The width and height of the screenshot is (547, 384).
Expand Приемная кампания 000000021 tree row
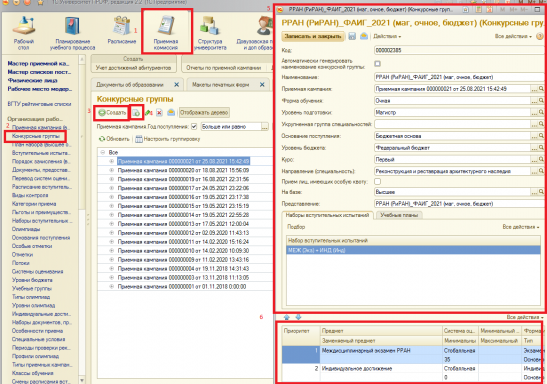click(x=112, y=161)
